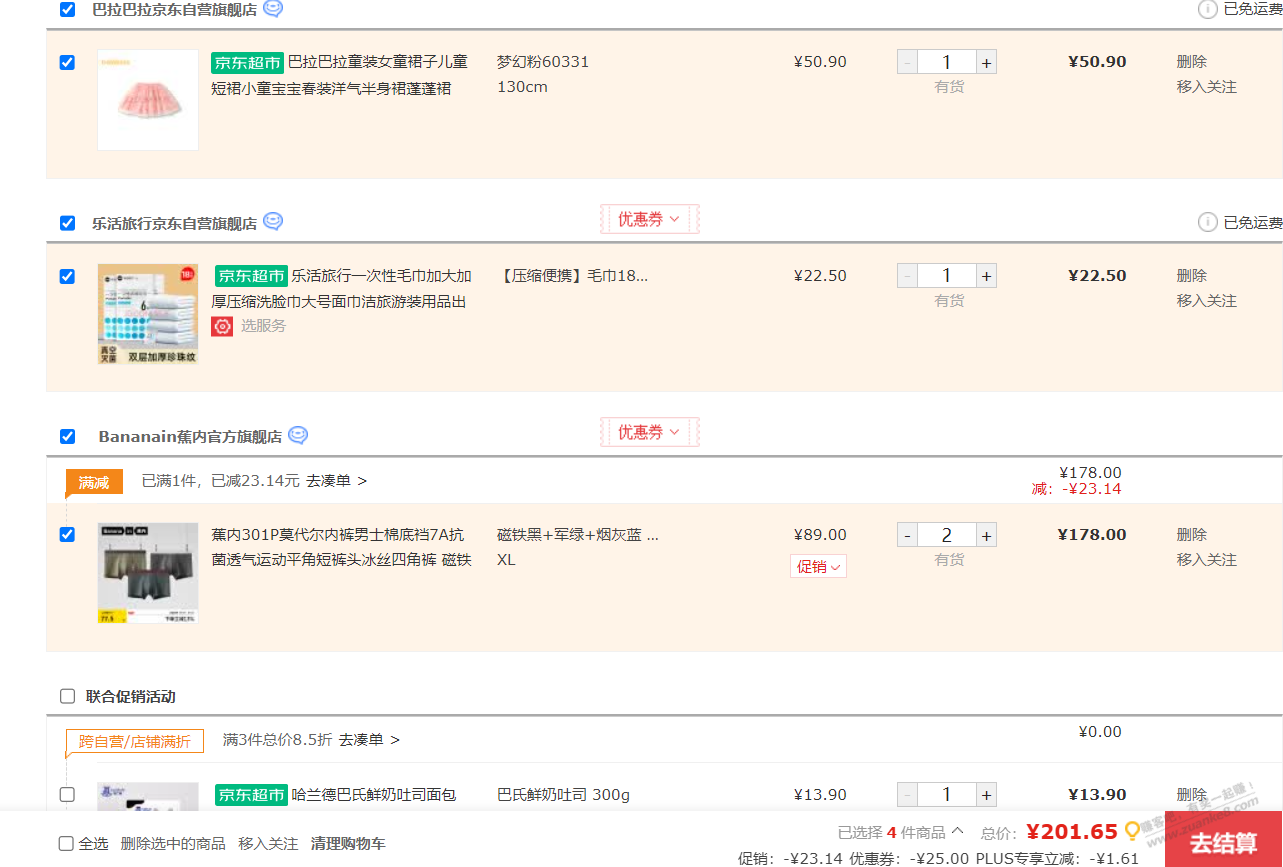Click the red 选服务 service icon
Image resolution: width=1283 pixels, height=867 pixels.
coord(222,326)
